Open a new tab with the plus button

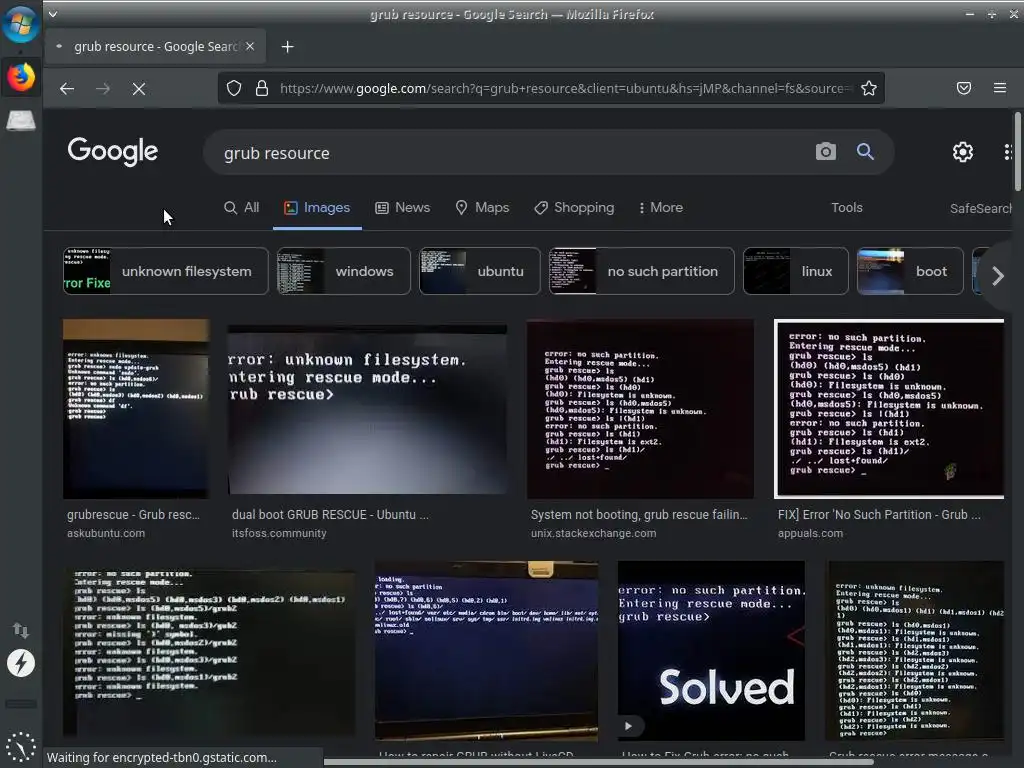[287, 47]
